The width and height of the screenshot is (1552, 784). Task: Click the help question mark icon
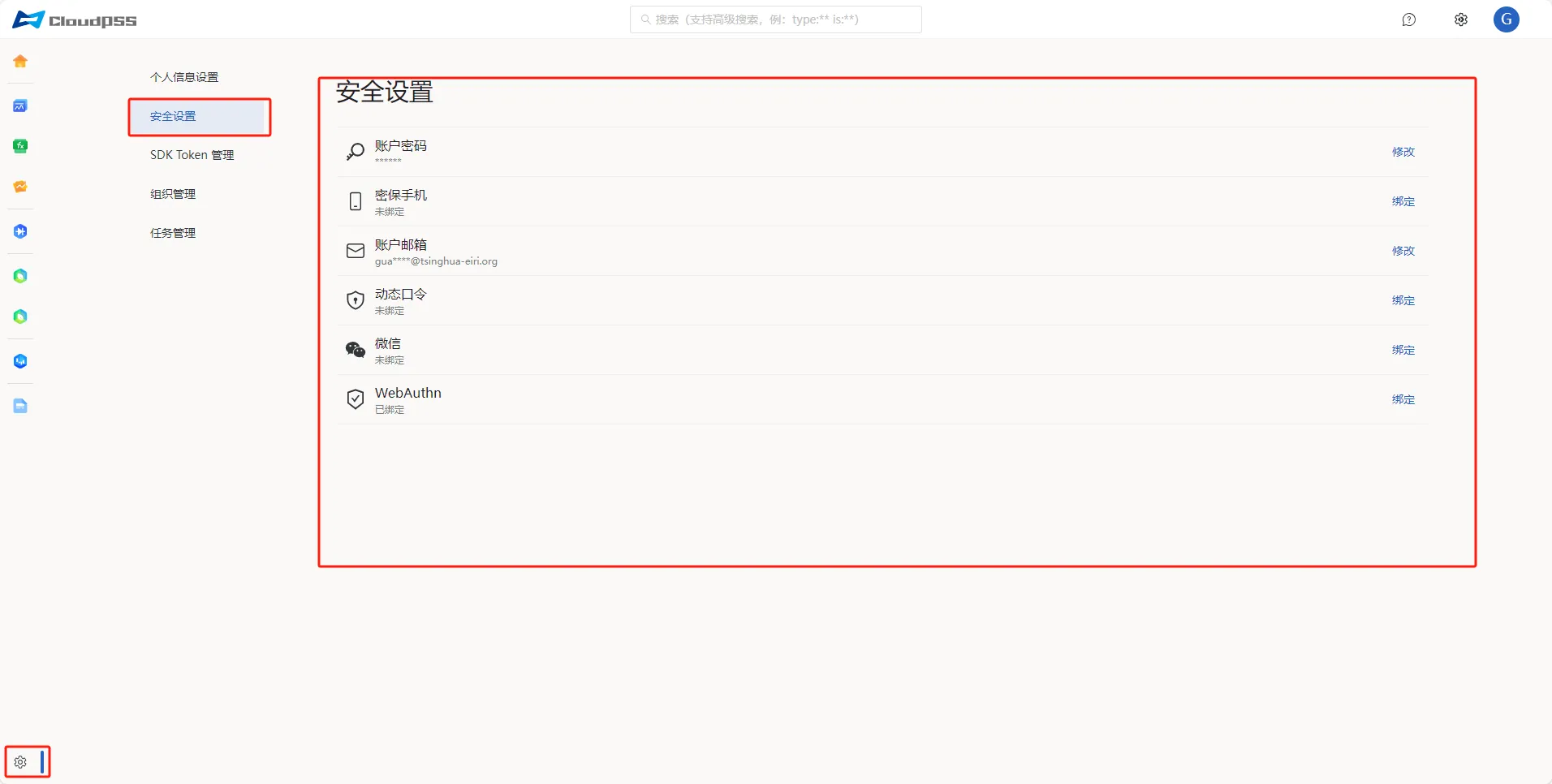pos(1409,19)
